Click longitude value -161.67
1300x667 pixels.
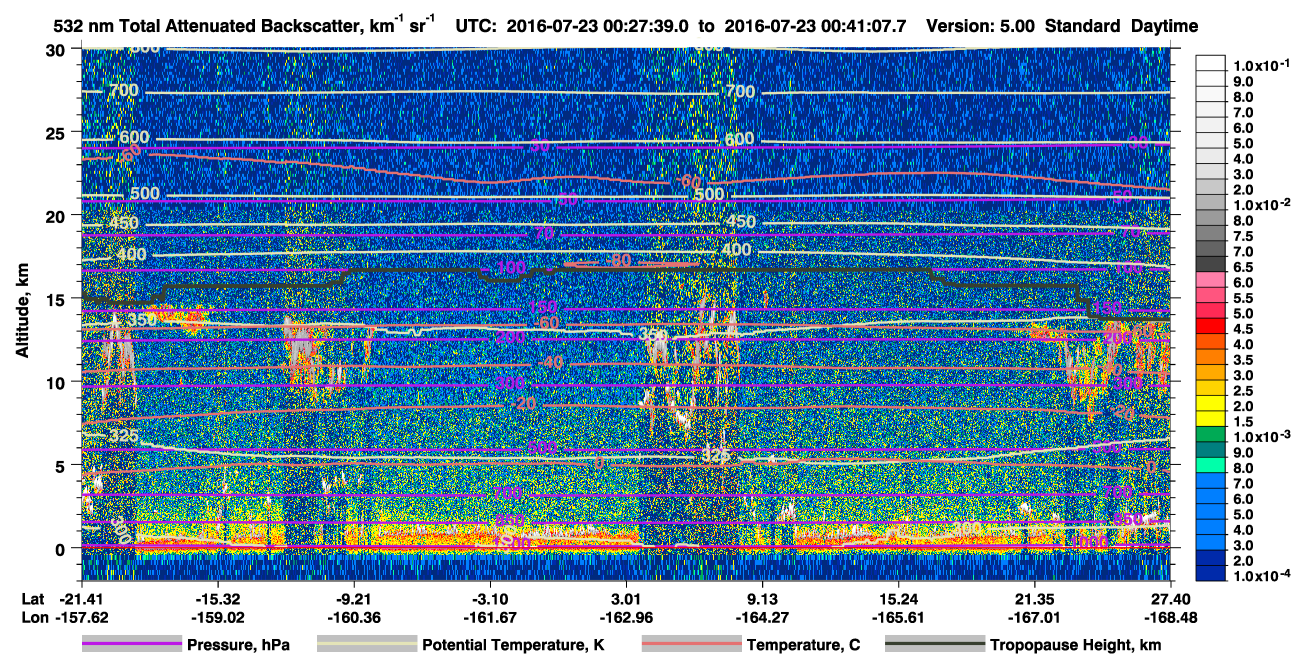coord(490,617)
